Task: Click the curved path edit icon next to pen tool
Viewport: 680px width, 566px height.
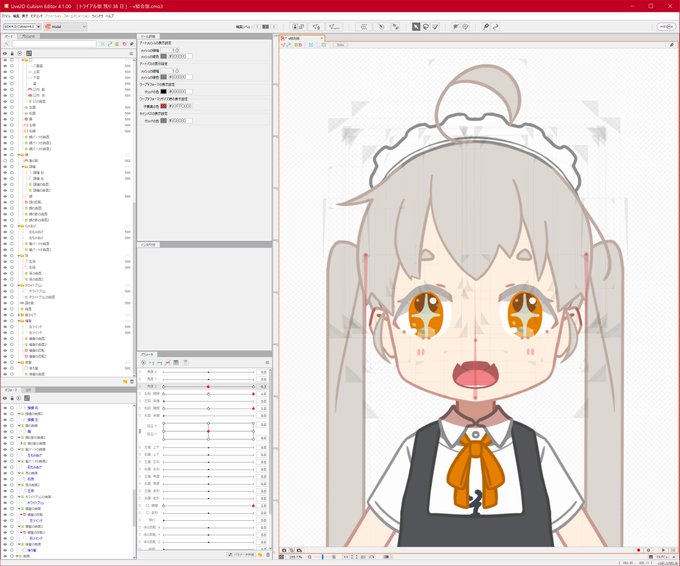Action: point(495,26)
